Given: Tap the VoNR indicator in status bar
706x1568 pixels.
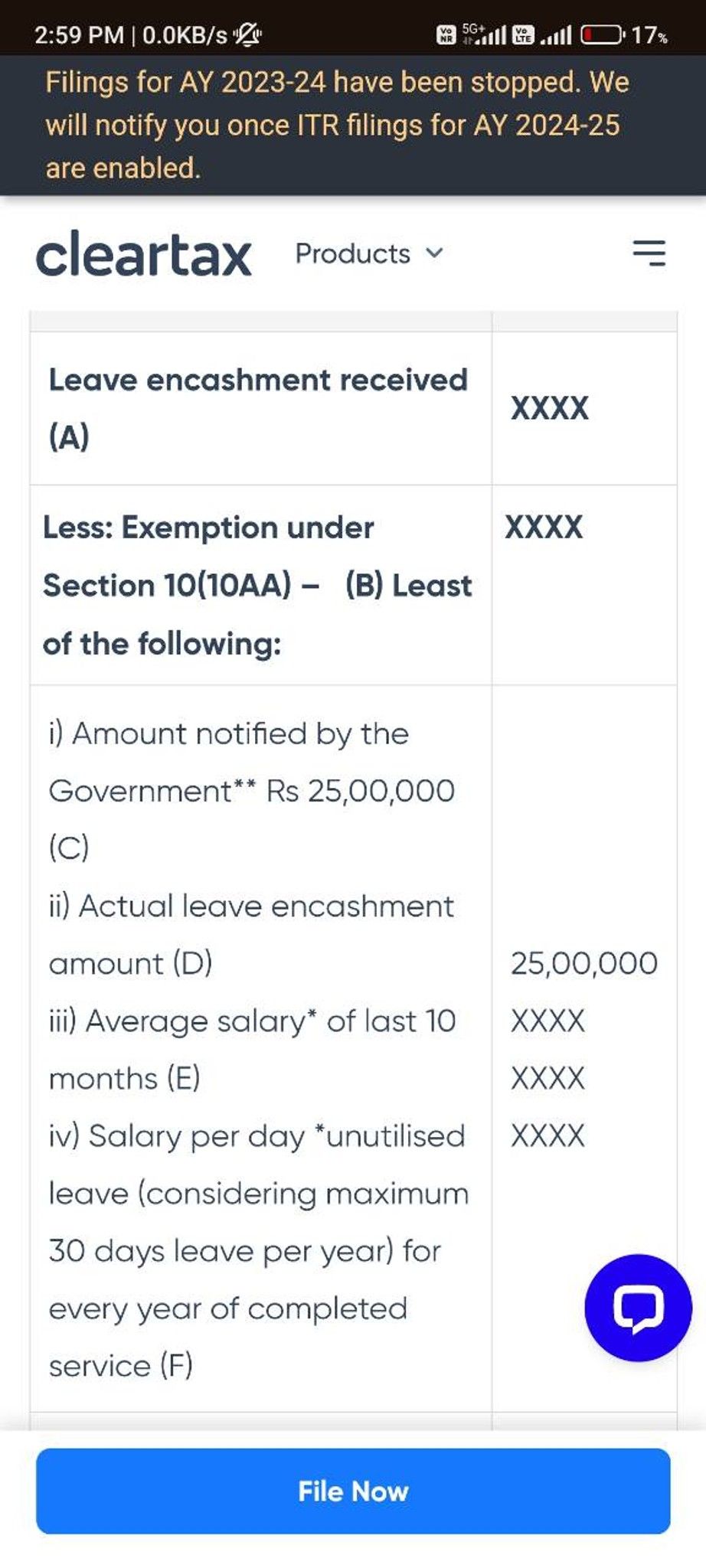Looking at the screenshot, I should click(448, 33).
